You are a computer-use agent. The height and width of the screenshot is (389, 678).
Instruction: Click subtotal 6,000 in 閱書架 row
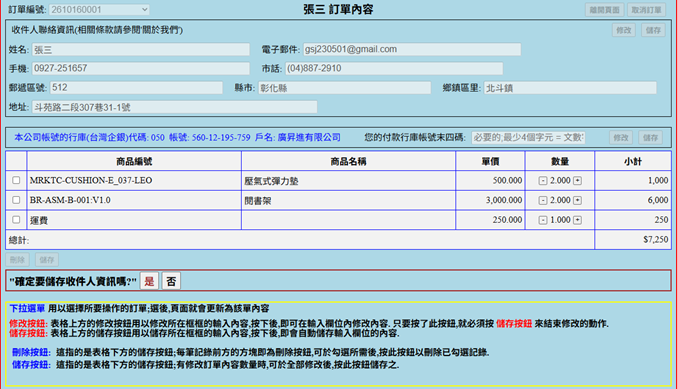[658, 200]
